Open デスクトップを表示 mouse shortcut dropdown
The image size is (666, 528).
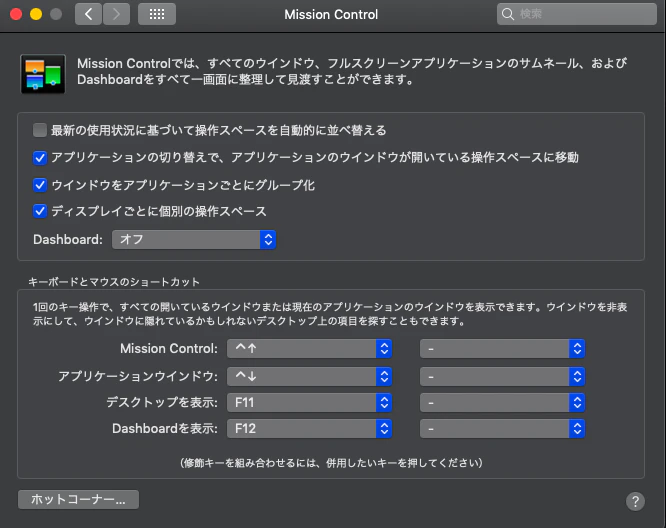point(502,403)
